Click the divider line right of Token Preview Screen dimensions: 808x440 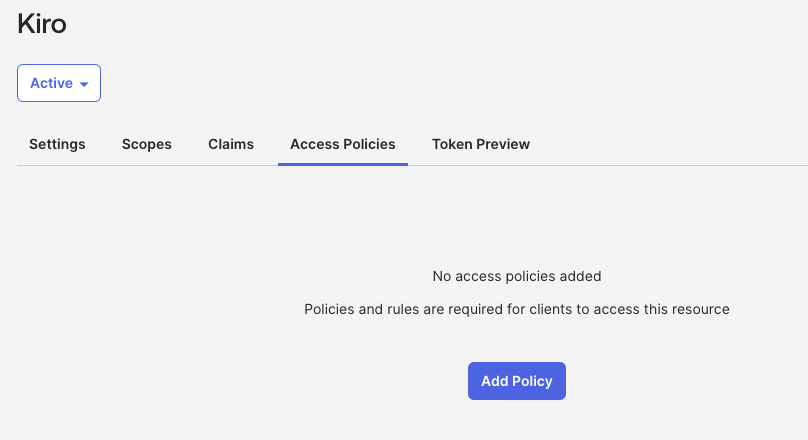point(670,165)
